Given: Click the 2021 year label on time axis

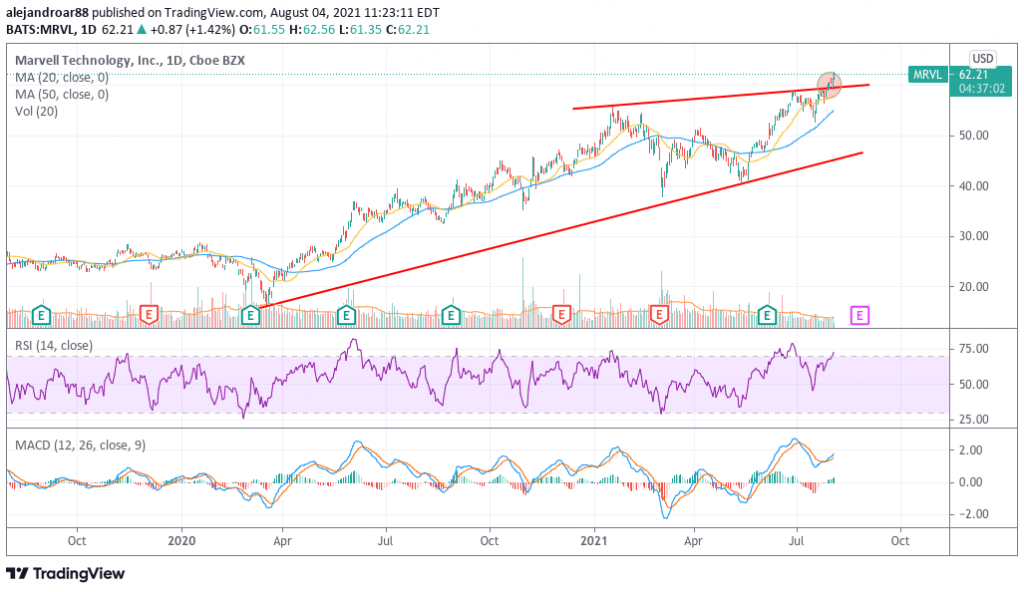Looking at the screenshot, I should [594, 541].
